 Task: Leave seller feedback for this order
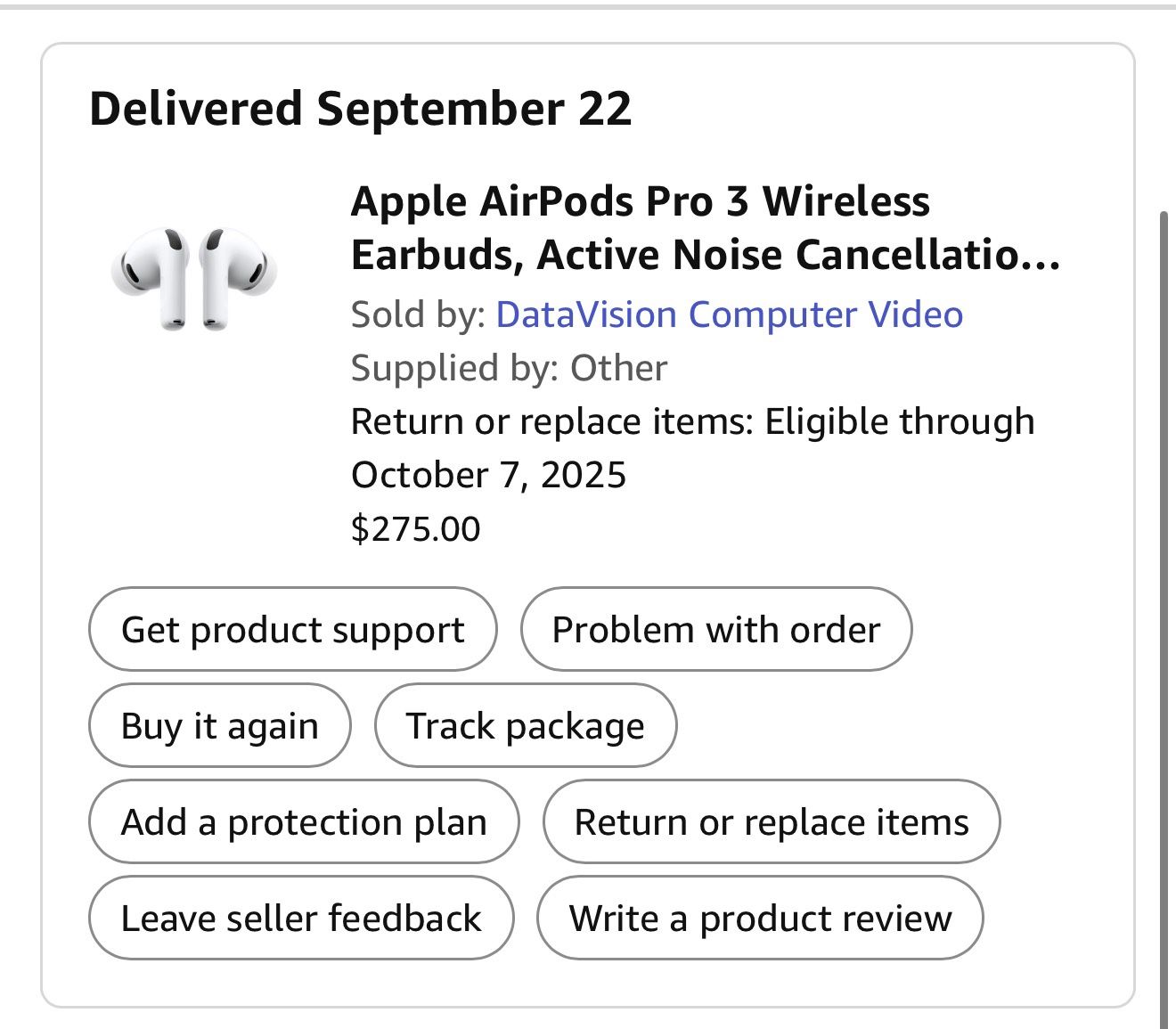tap(301, 919)
